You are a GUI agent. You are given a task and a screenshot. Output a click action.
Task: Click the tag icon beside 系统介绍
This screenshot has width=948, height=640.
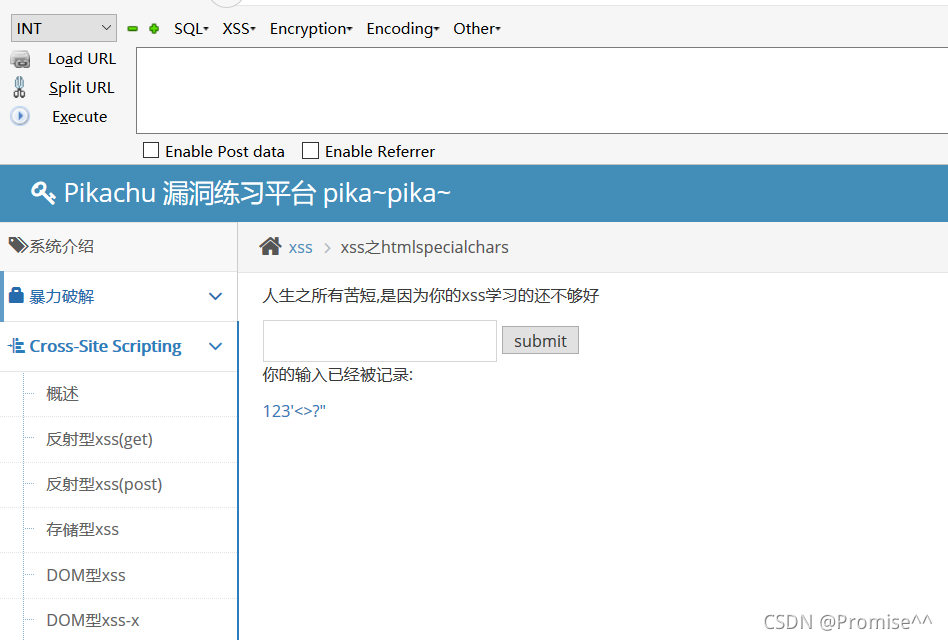click(18, 245)
